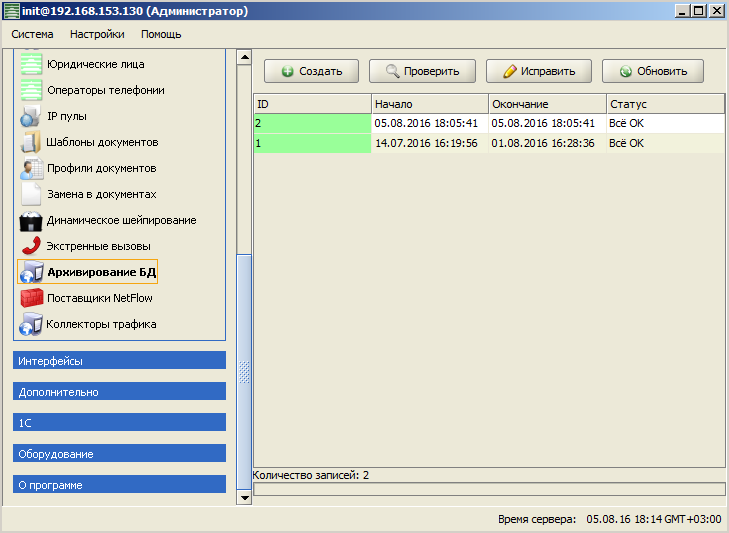Click the IP пулы icon

(x=31, y=116)
